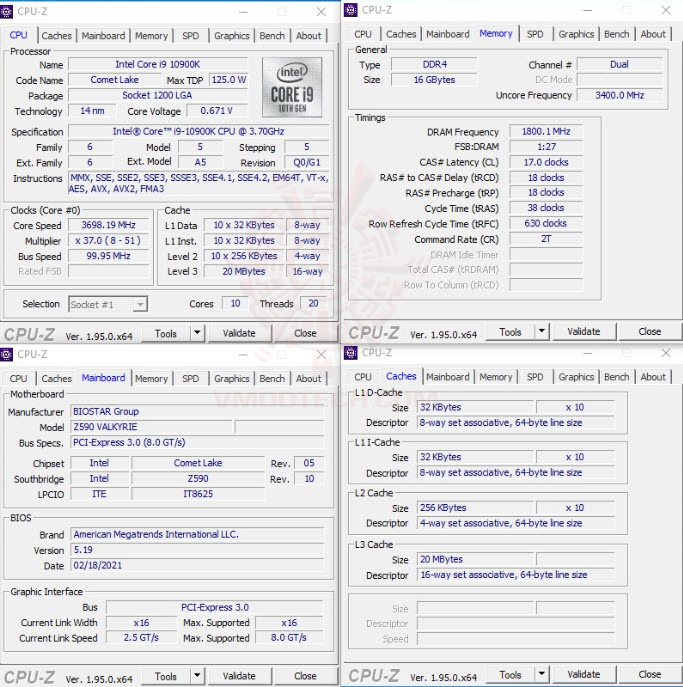Open About tab in the Mainboard window
This screenshot has width=683, height=687.
click(x=309, y=379)
